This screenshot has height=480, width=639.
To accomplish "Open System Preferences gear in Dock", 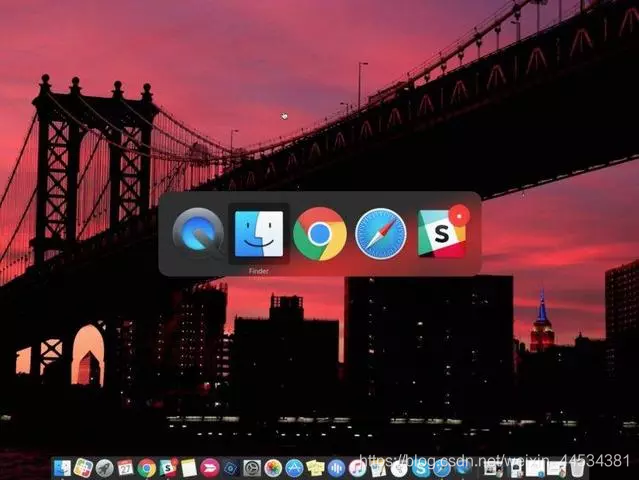I will pyautogui.click(x=252, y=468).
